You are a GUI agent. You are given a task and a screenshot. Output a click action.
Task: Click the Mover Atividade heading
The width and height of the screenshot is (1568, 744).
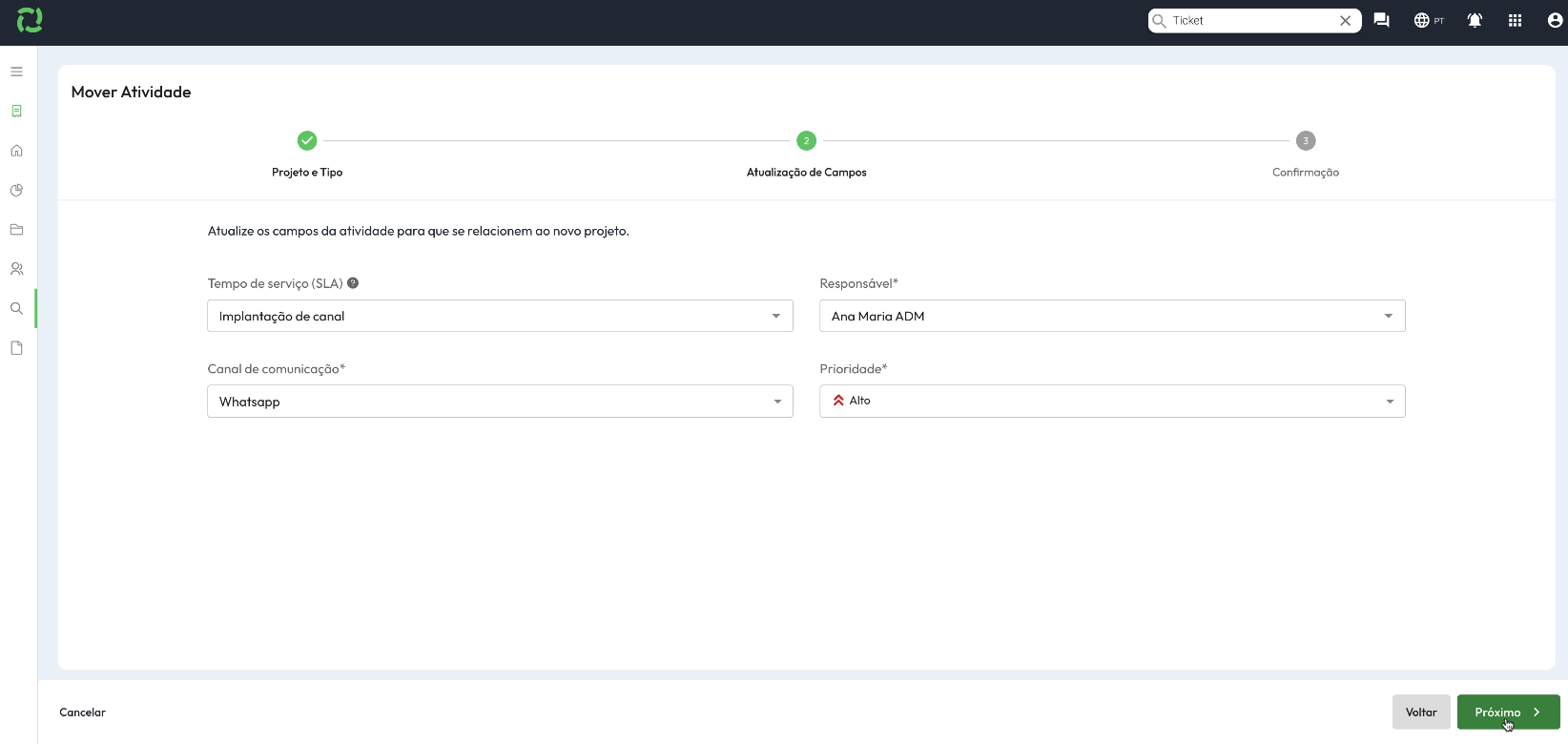pyautogui.click(x=131, y=93)
